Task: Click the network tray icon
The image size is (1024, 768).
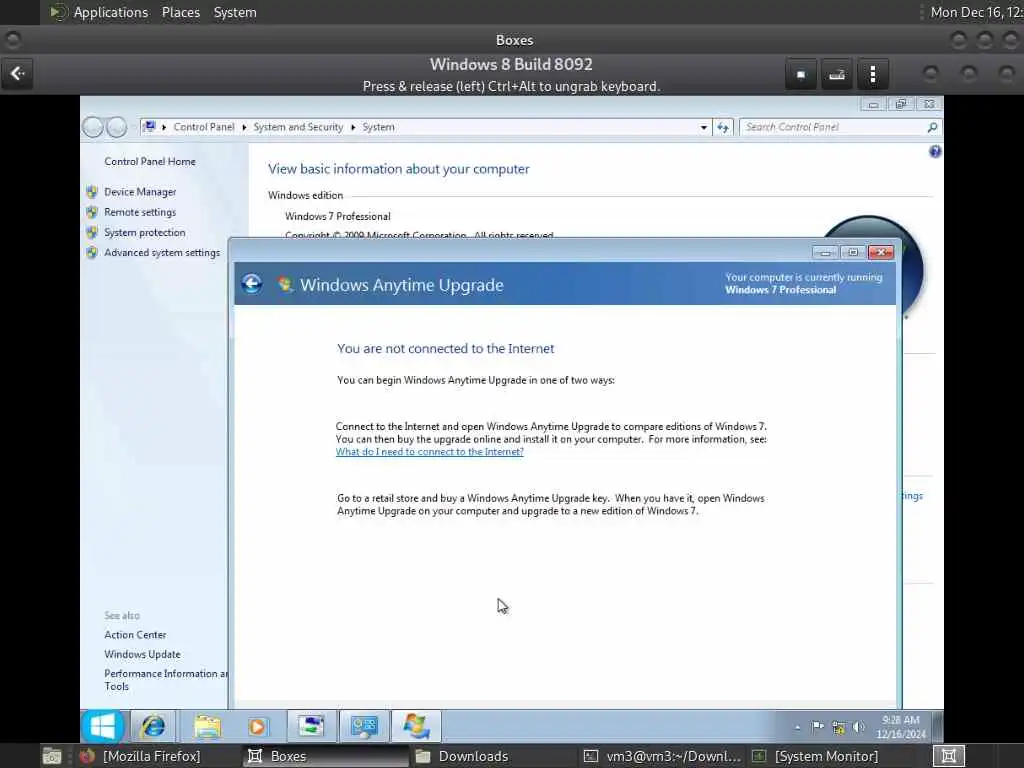Action: (x=839, y=727)
